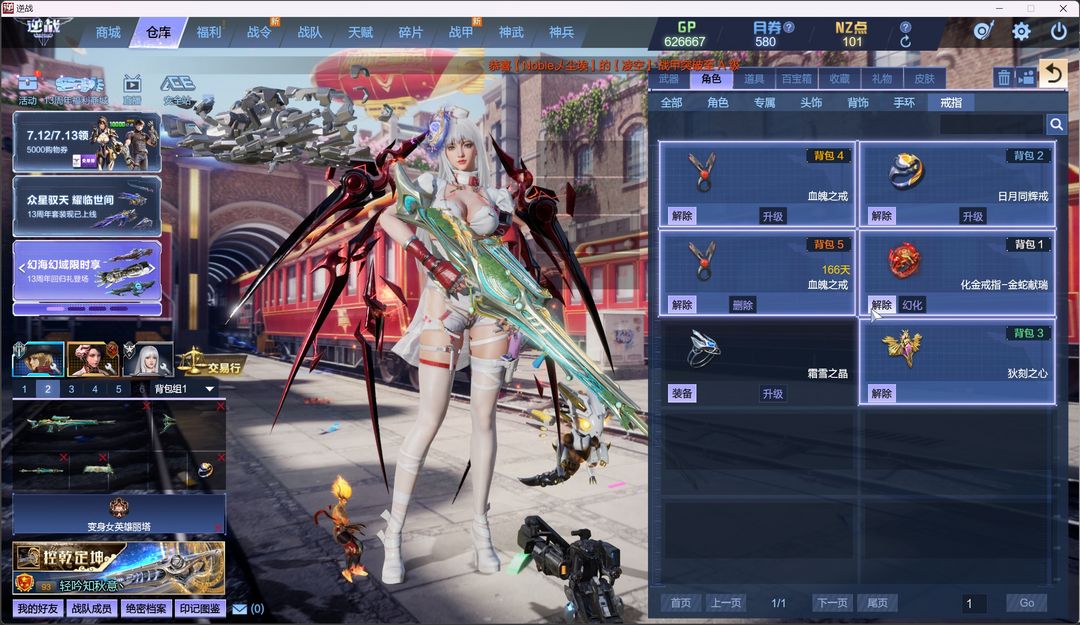Image resolution: width=1080 pixels, height=625 pixels.
Task: Click 装备 for 霜雪之晶
Action: [x=682, y=393]
